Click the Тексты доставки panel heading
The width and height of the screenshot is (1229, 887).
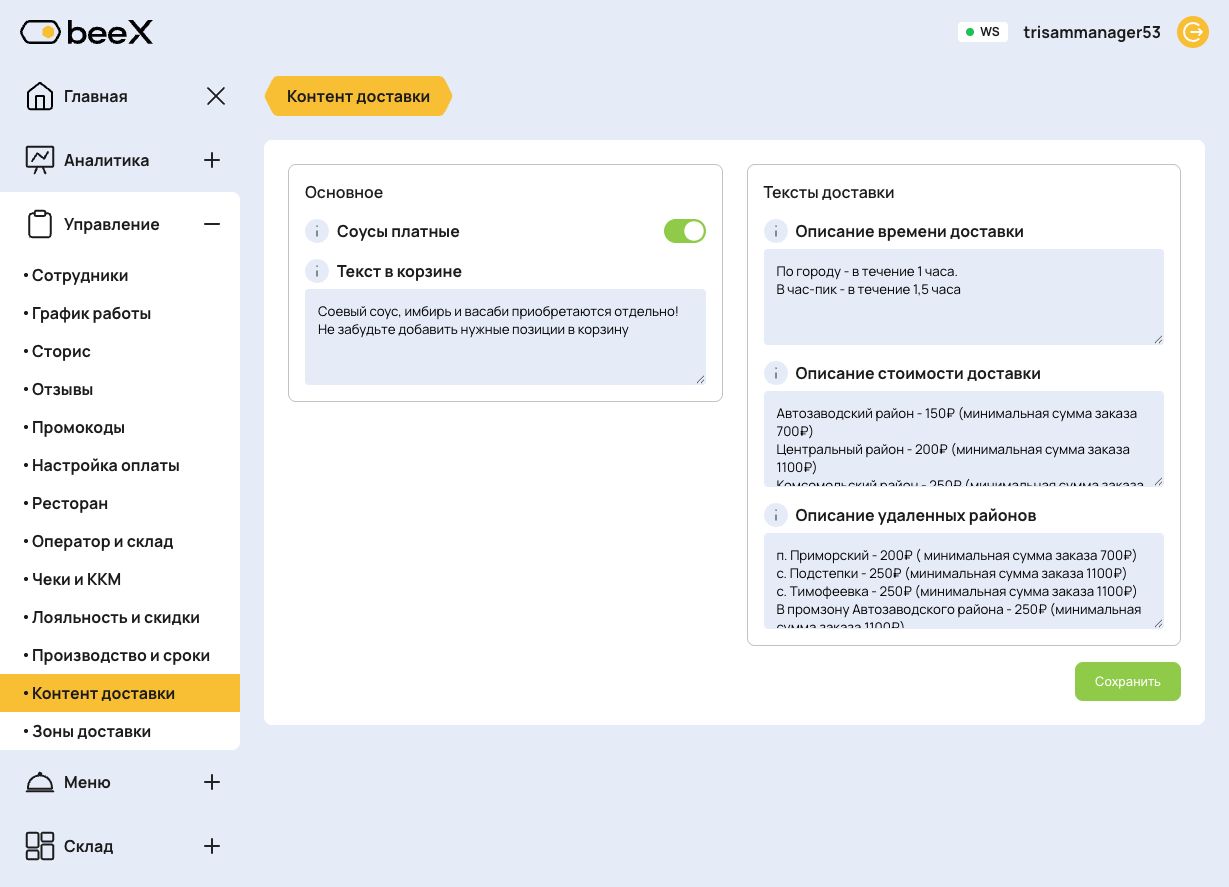tap(829, 192)
